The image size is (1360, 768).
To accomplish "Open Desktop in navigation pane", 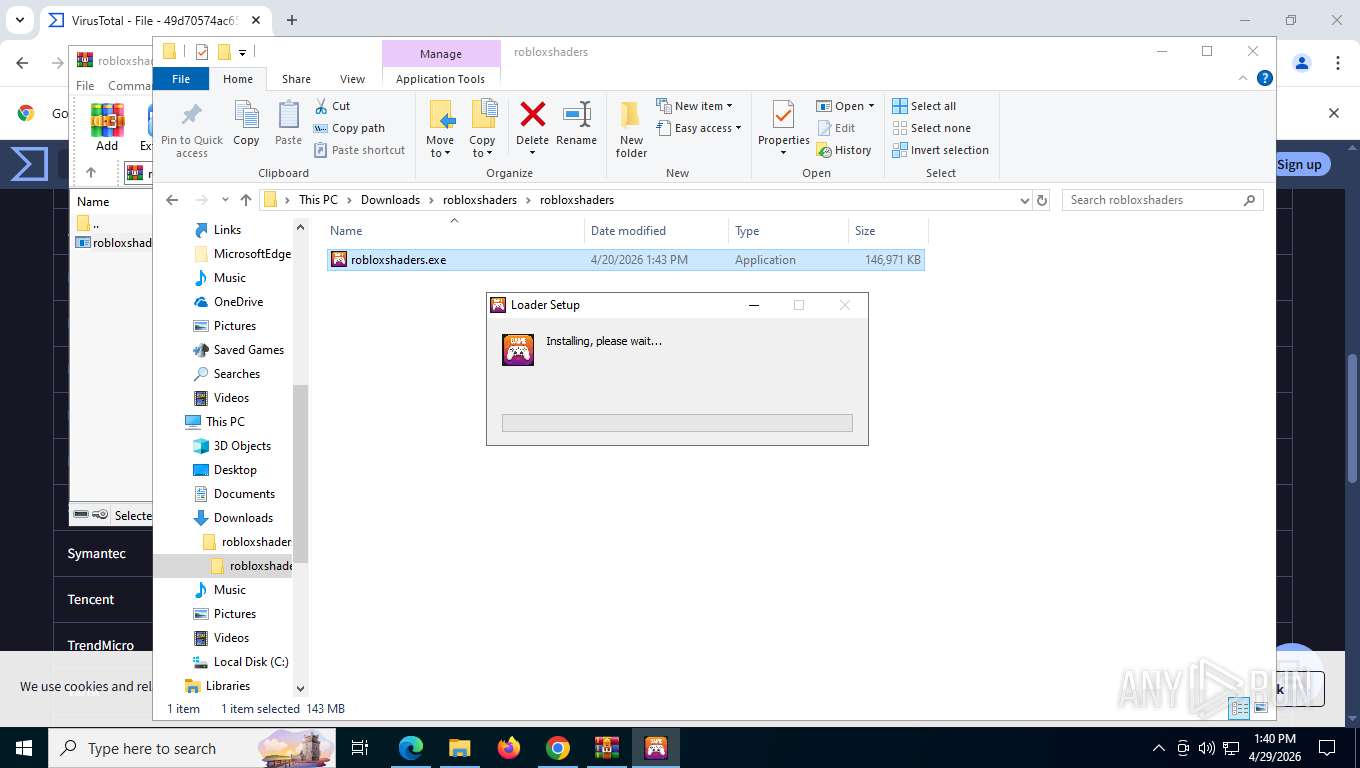I will click(235, 470).
